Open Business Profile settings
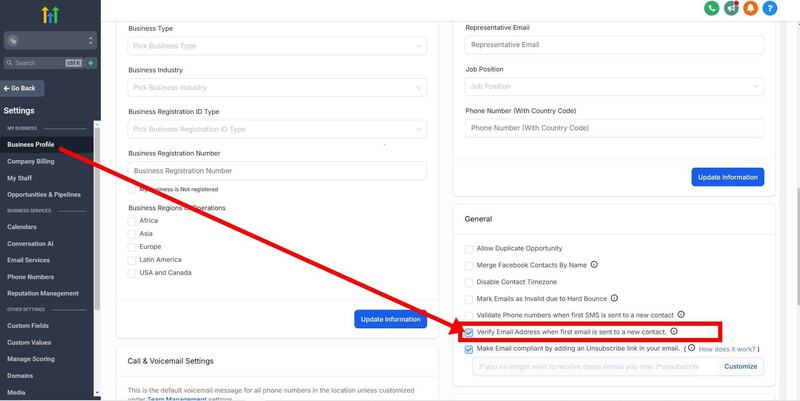This screenshot has height=401, width=800. point(31,144)
